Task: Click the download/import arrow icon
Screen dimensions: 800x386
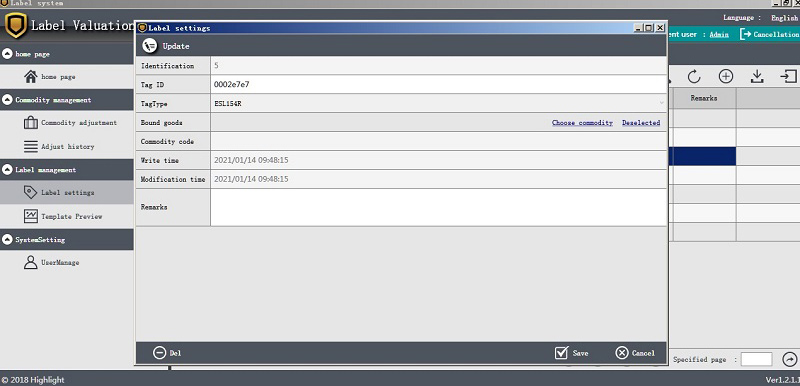Action: [x=757, y=76]
